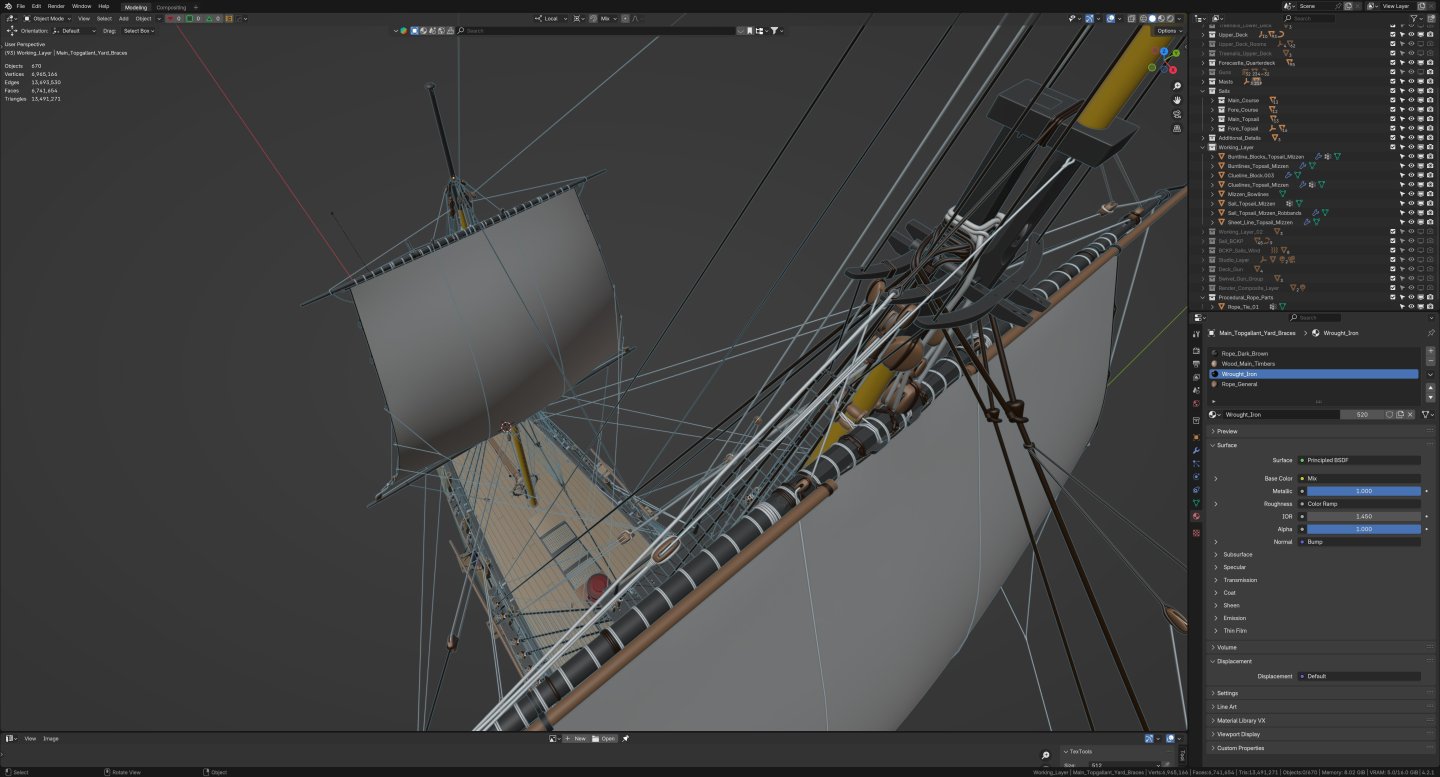The width and height of the screenshot is (1440, 777).
Task: Toggle Mizzen_Bowlines selectable arrow icon
Action: point(1402,194)
